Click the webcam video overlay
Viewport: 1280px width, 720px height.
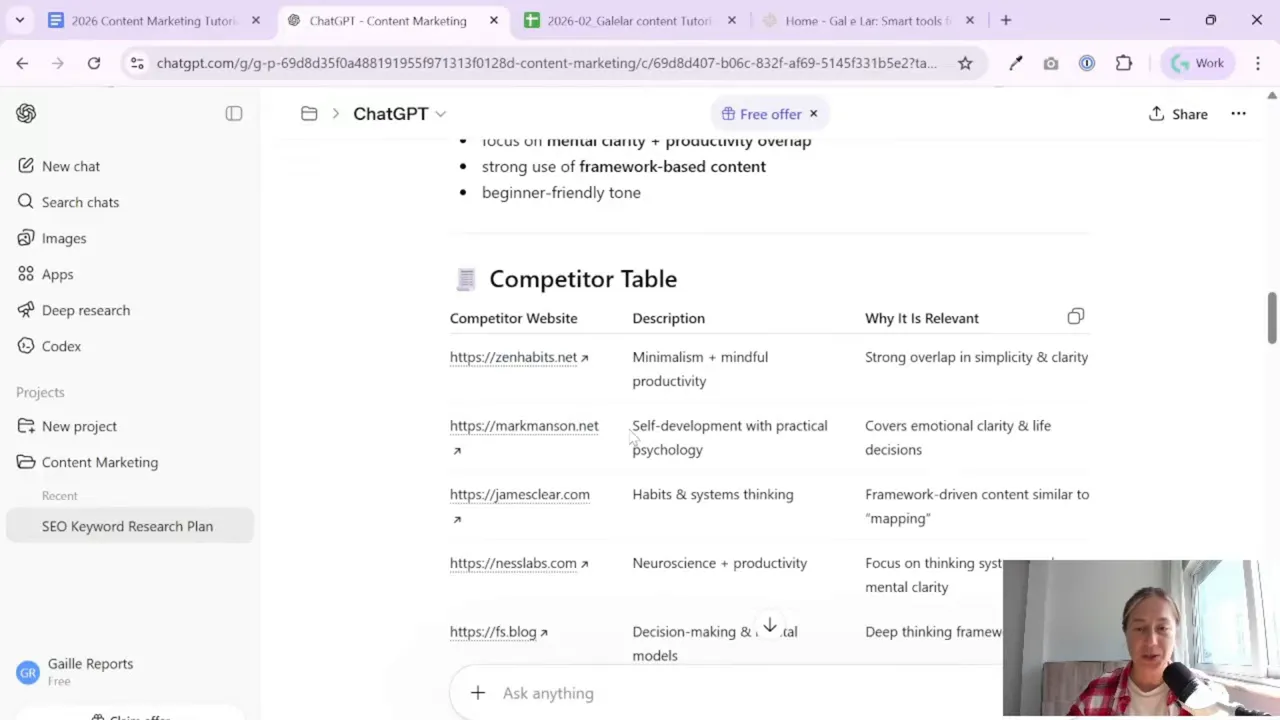coord(1132,638)
